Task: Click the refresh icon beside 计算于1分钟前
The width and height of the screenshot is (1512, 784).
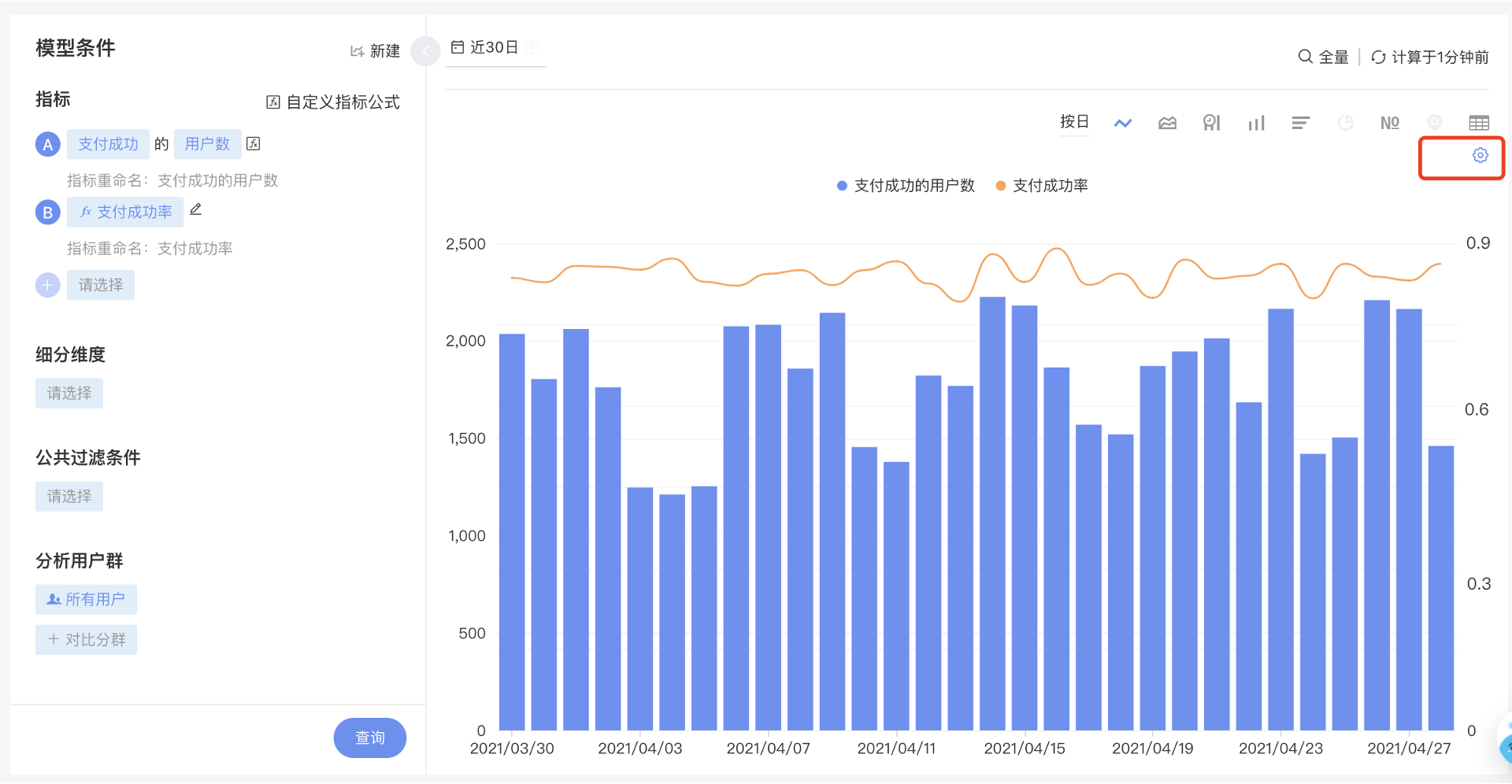Action: click(1378, 57)
